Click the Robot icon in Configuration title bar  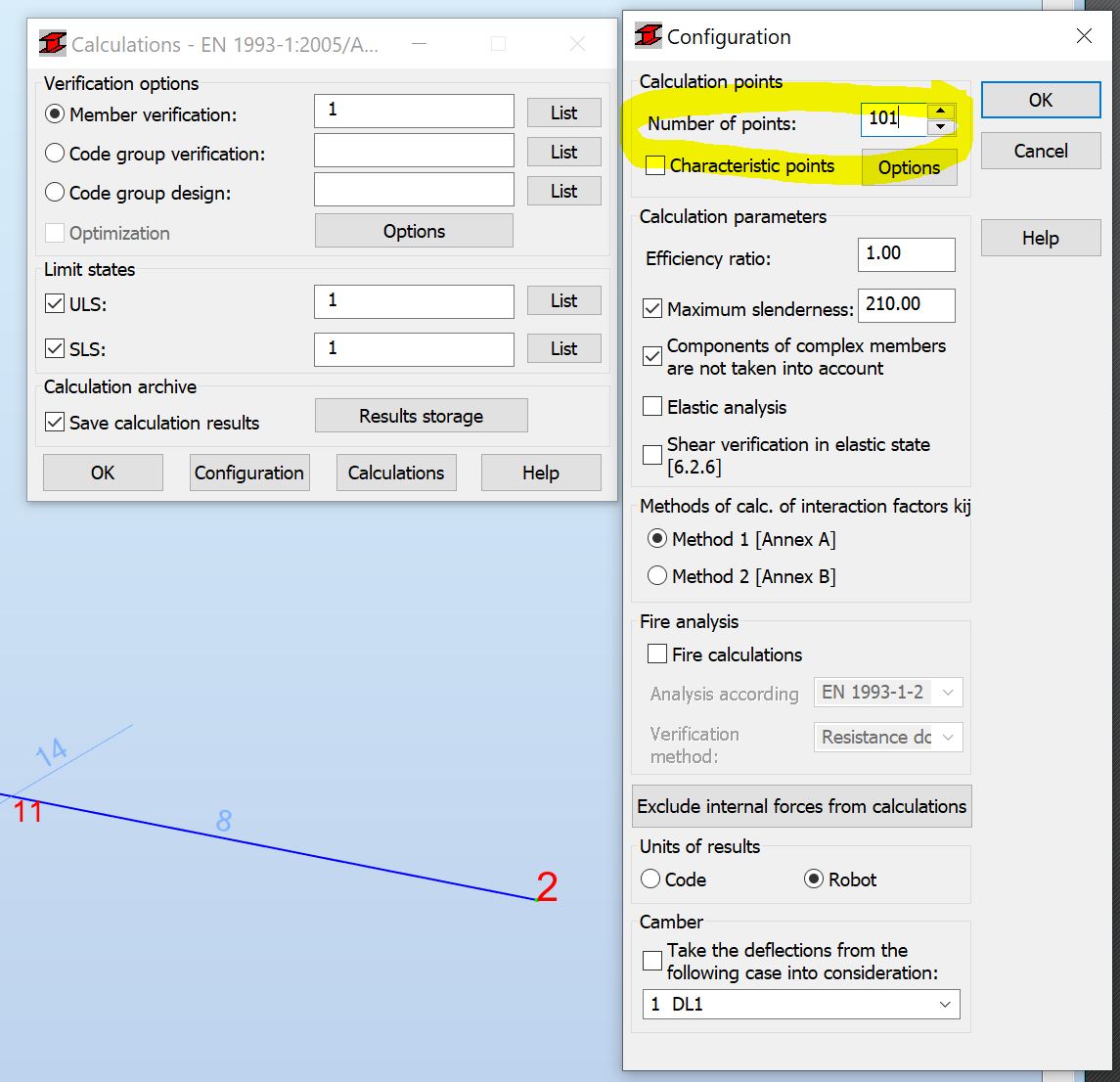pyautogui.click(x=647, y=36)
